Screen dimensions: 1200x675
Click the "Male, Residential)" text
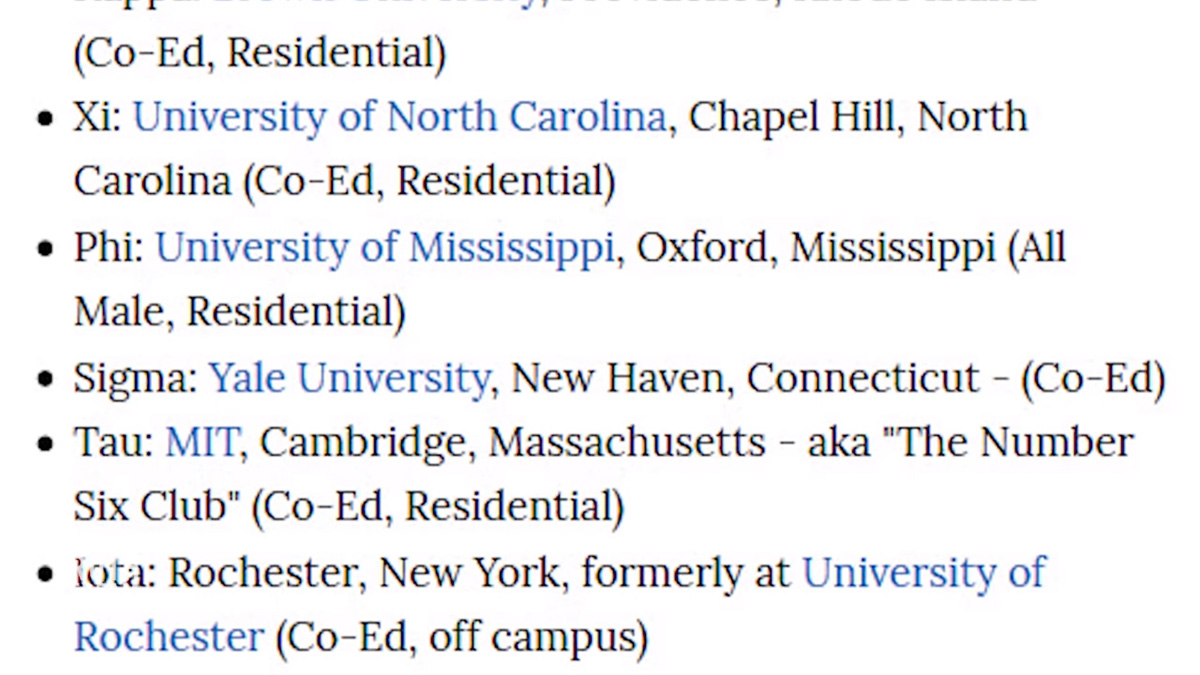click(239, 313)
